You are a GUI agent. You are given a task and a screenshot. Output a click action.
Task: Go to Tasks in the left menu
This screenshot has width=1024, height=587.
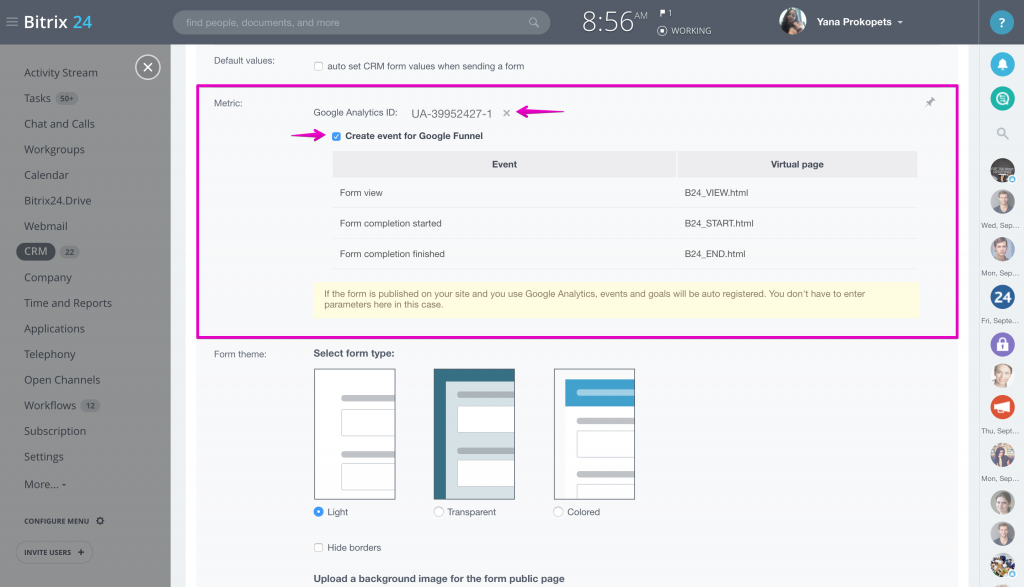(x=37, y=98)
